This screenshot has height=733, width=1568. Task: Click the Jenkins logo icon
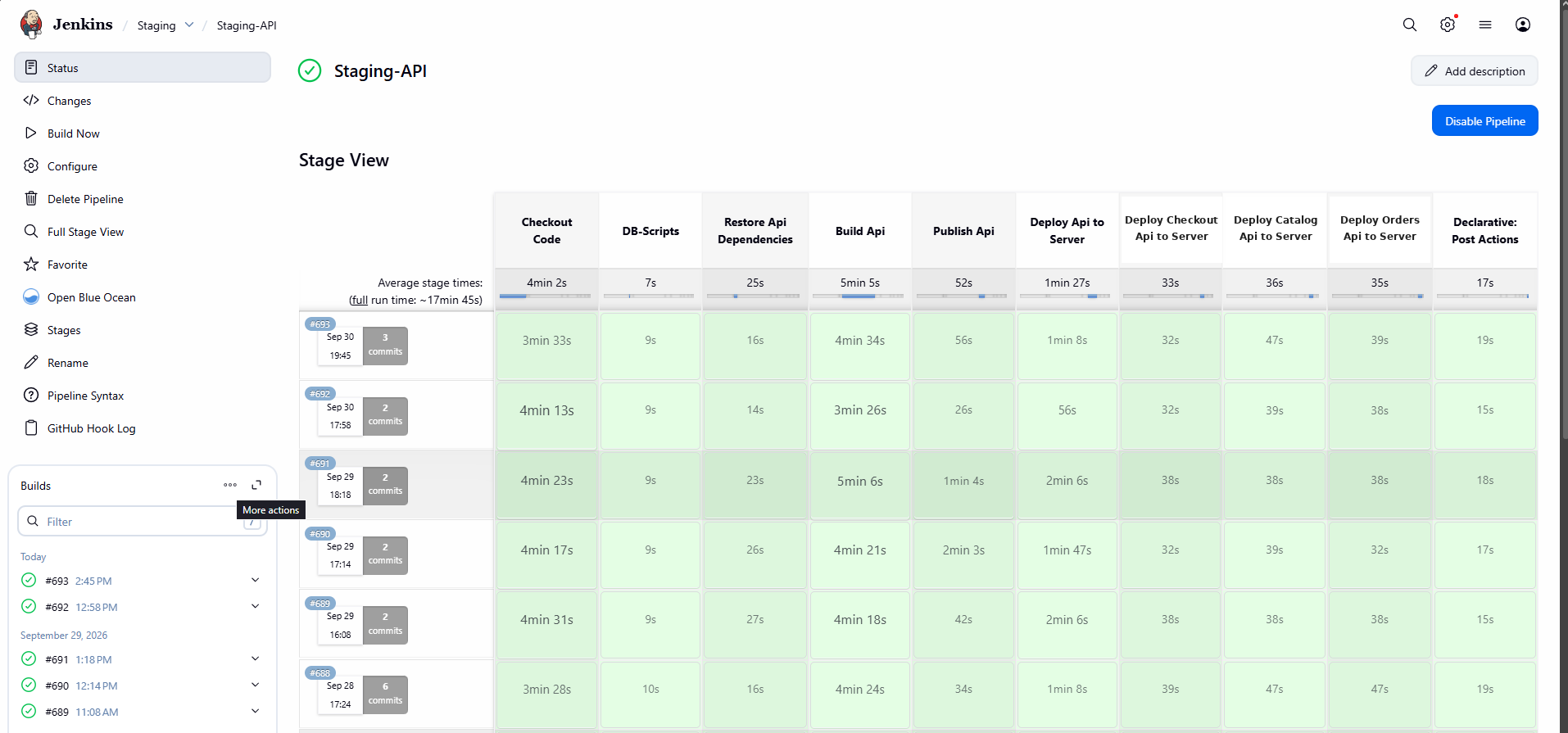click(x=31, y=25)
